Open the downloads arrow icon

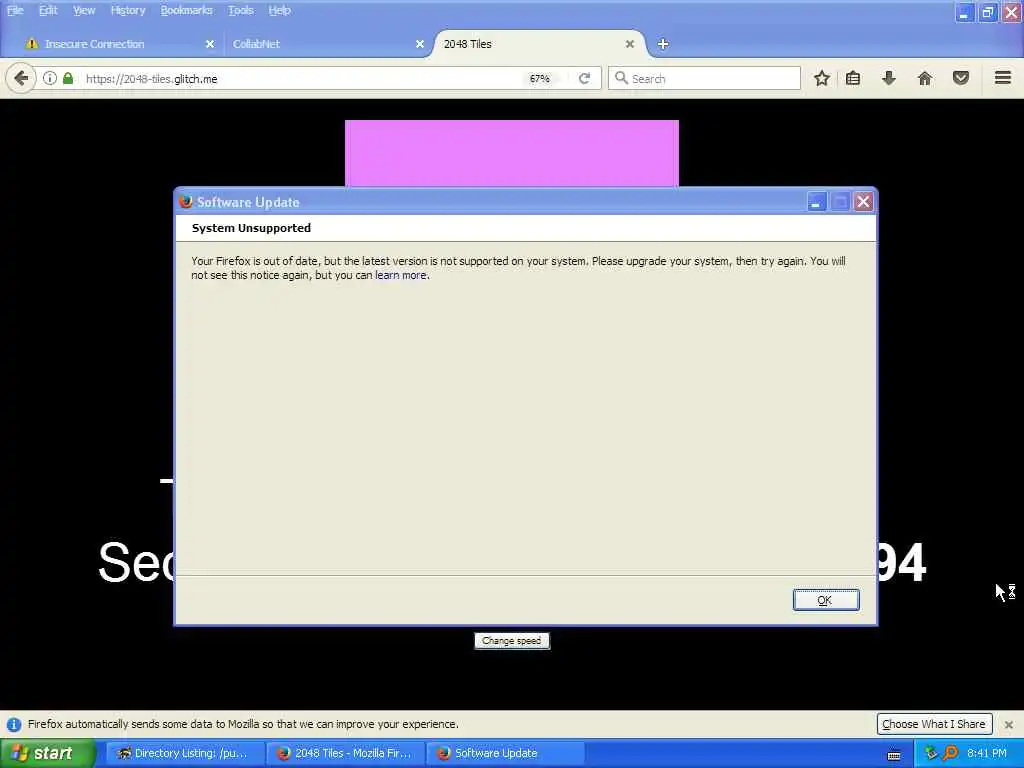(889, 78)
